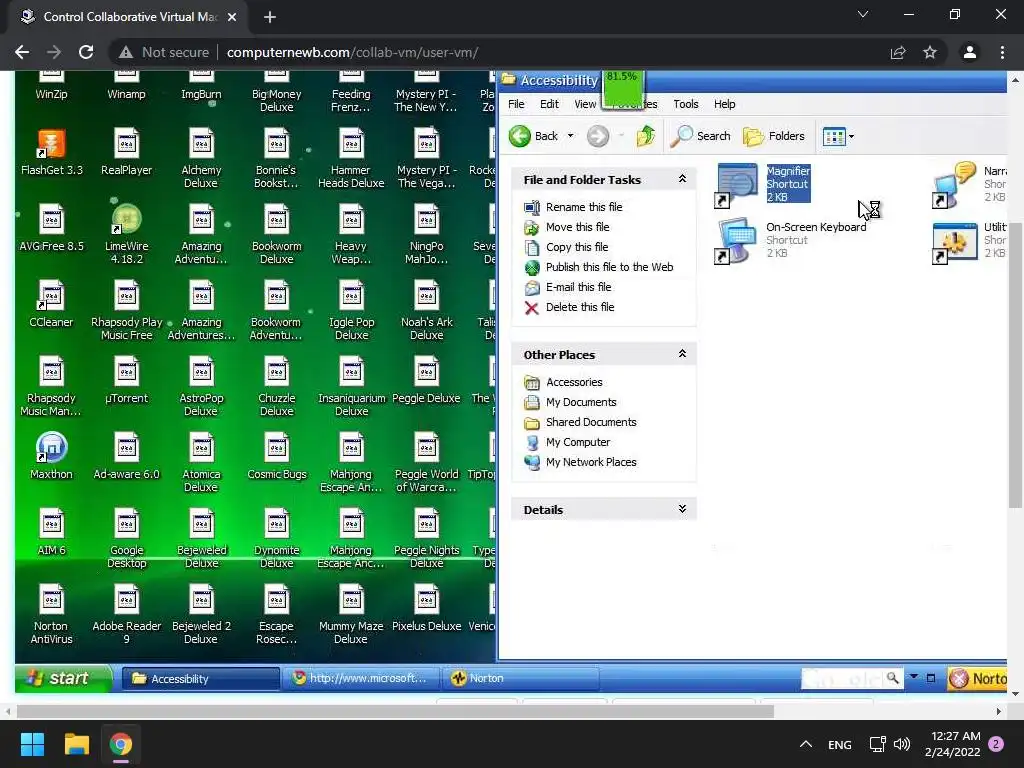Click the Search toolbar button
The height and width of the screenshot is (768, 1024).
click(x=700, y=136)
